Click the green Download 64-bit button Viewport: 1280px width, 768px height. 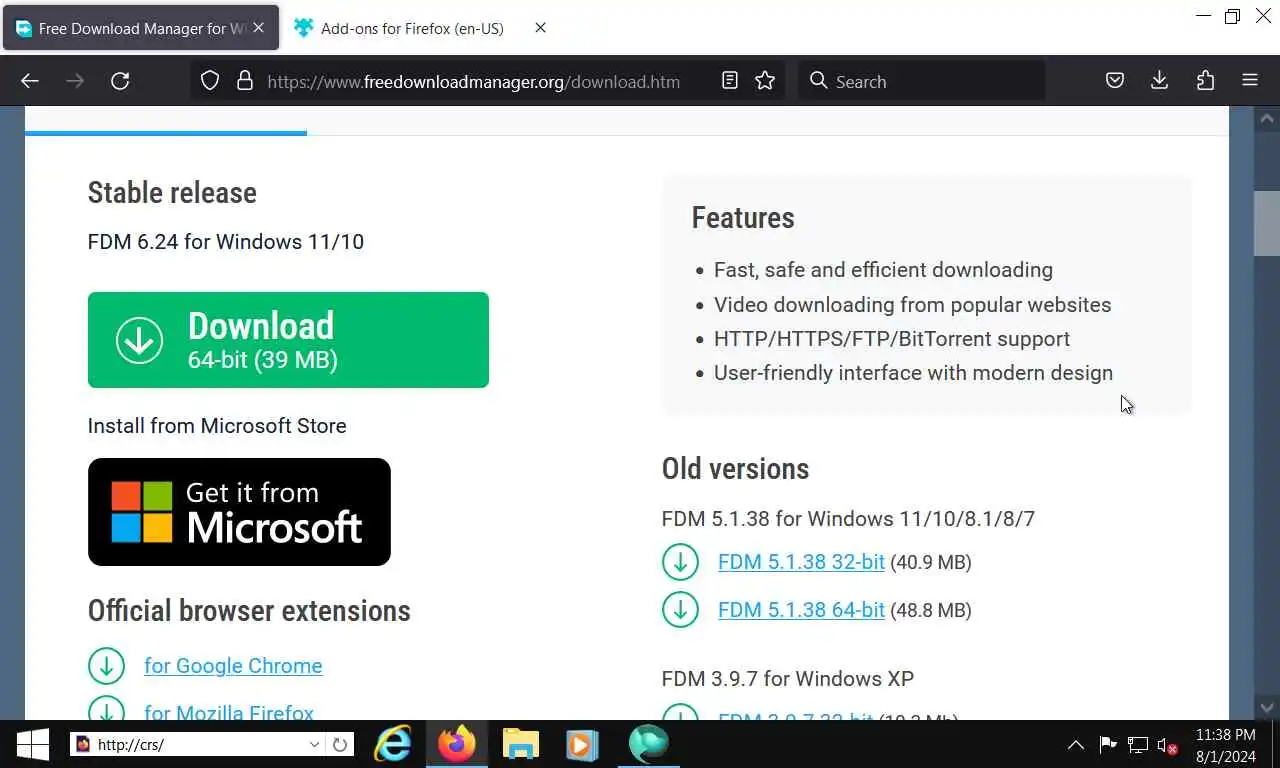(288, 340)
